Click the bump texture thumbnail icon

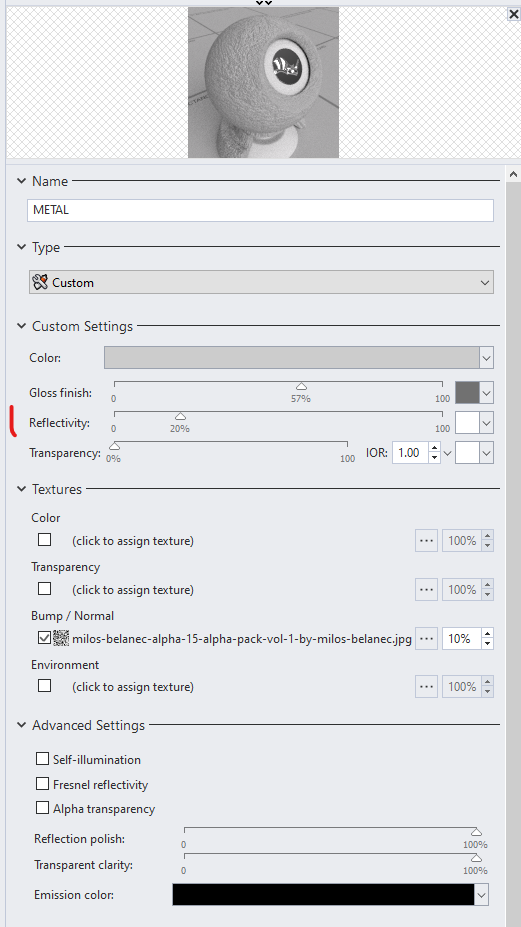(61, 638)
